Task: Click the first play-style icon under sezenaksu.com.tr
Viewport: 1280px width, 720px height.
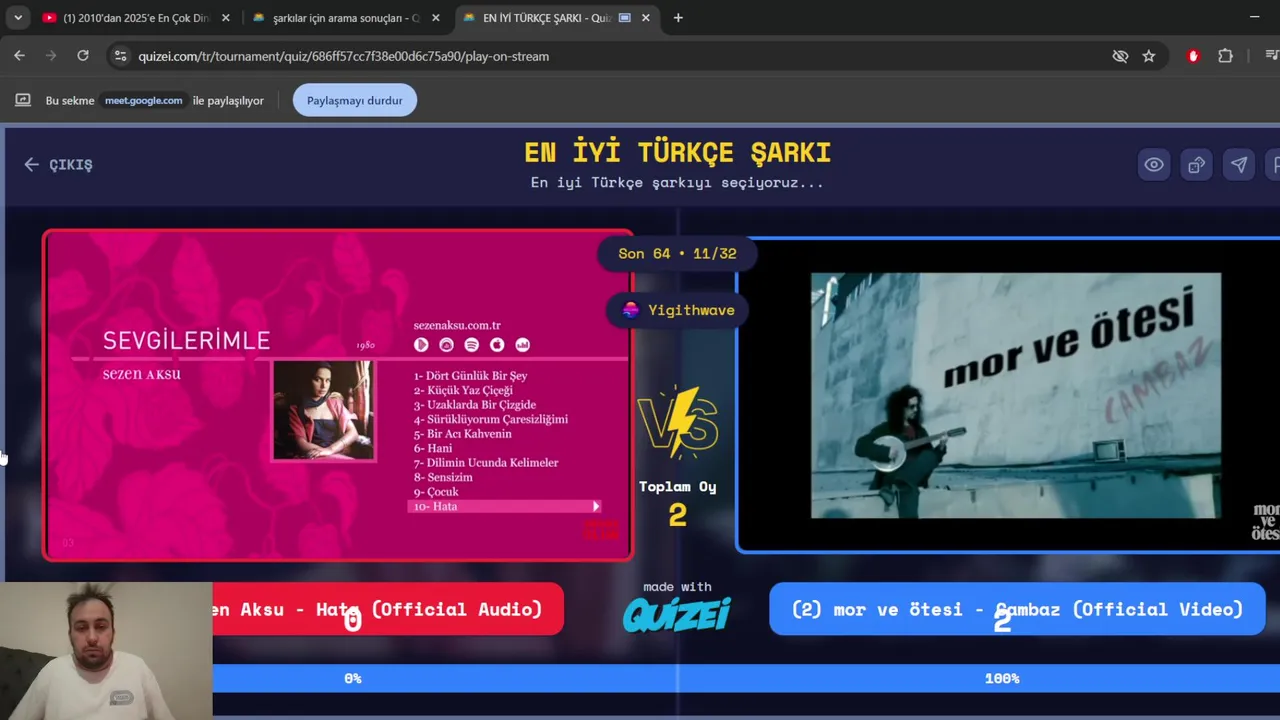Action: 421,344
